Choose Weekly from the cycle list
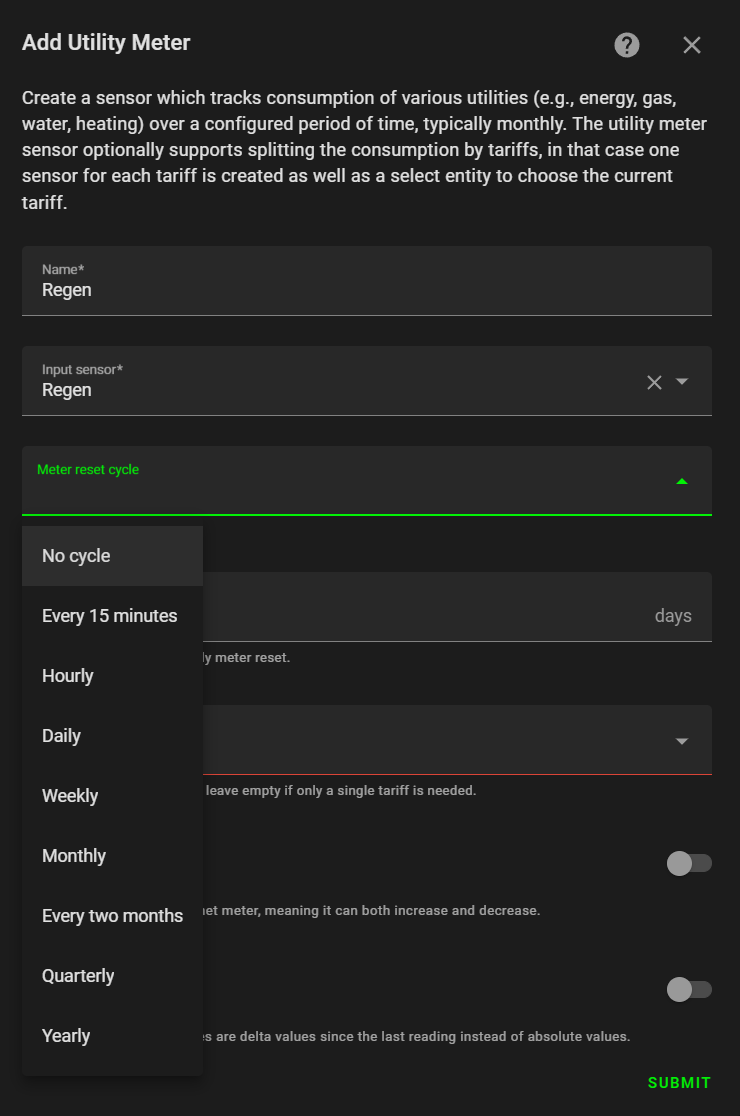The height and width of the screenshot is (1116, 740). tap(112, 796)
